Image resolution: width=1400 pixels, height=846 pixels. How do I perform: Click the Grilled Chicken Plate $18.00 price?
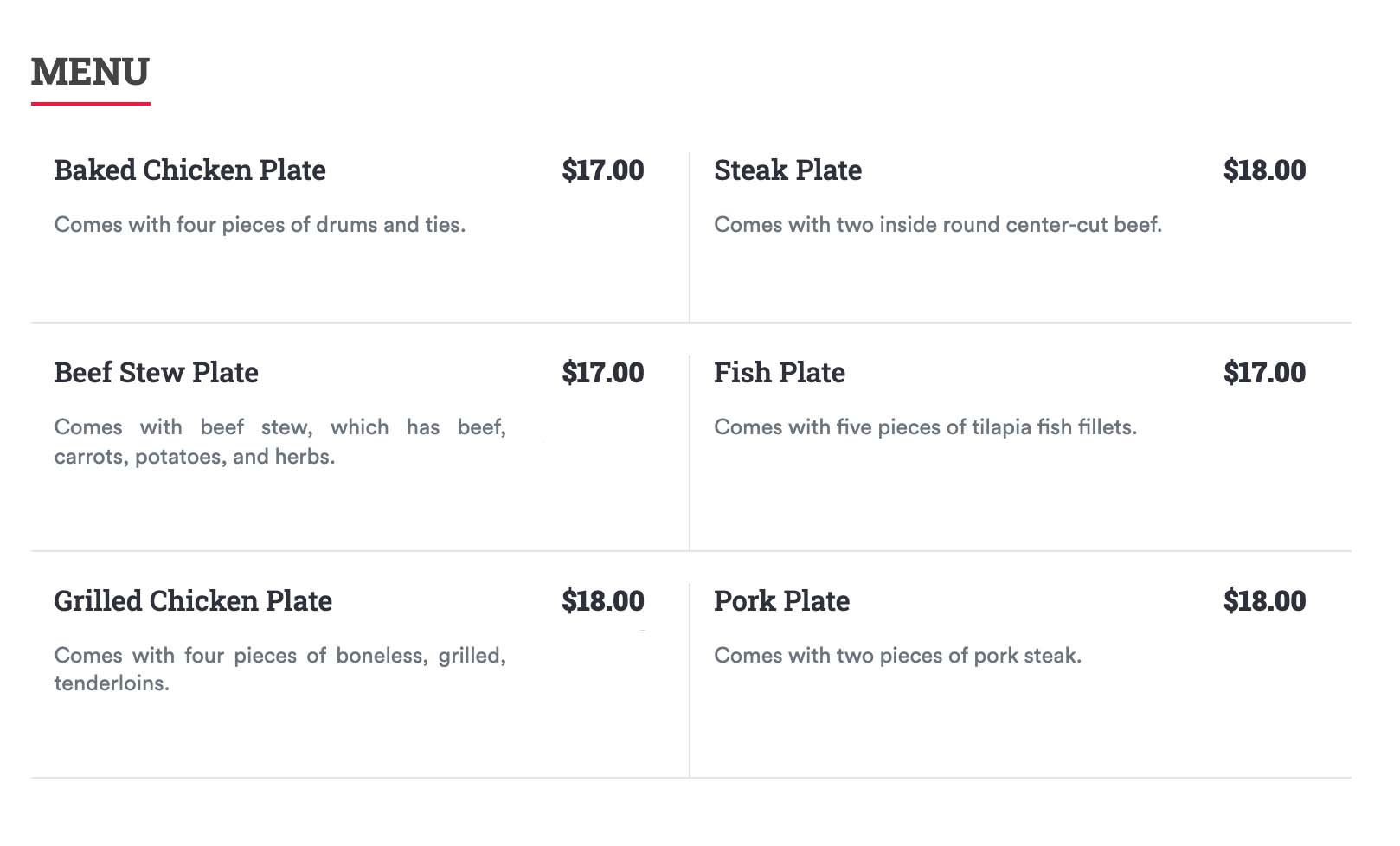(602, 601)
